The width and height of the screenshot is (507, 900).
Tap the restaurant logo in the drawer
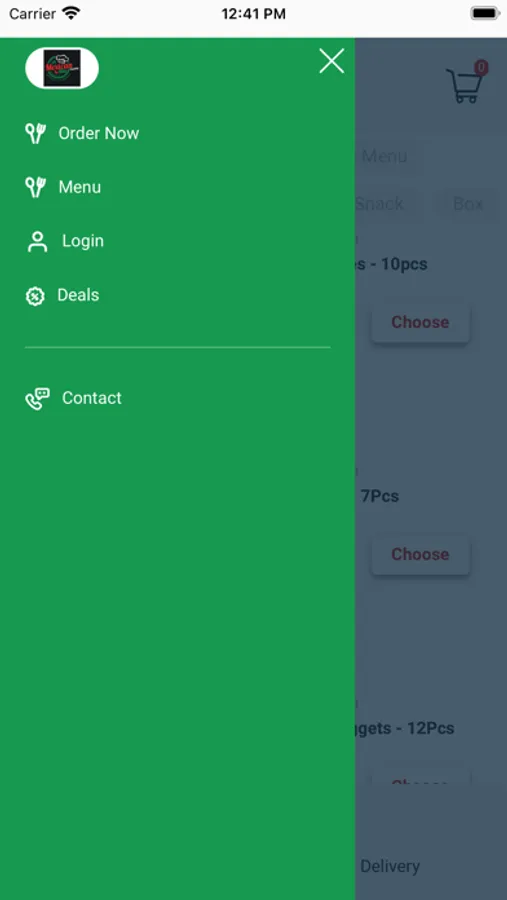[62, 68]
